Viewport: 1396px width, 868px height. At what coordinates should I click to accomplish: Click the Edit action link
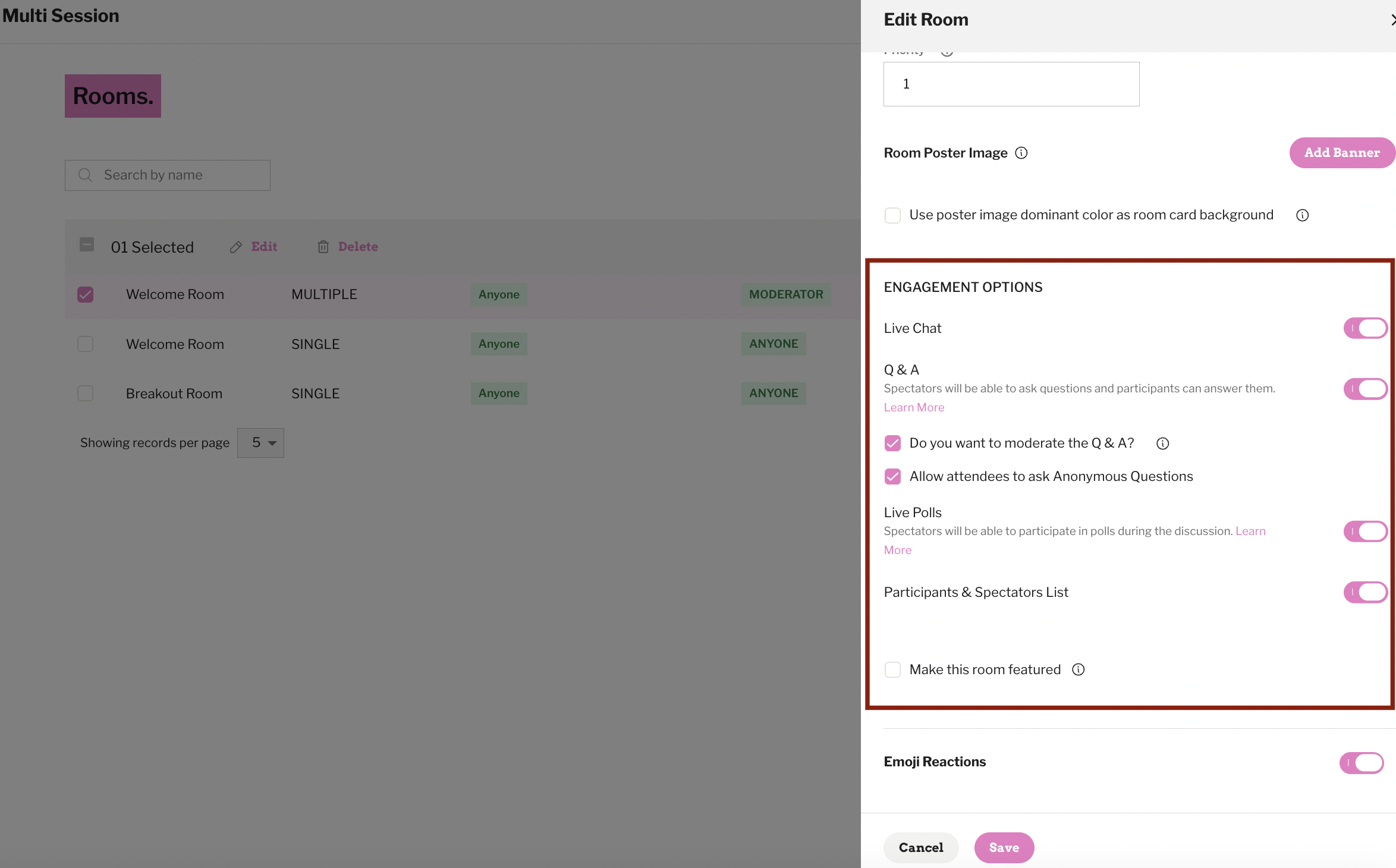pos(264,247)
